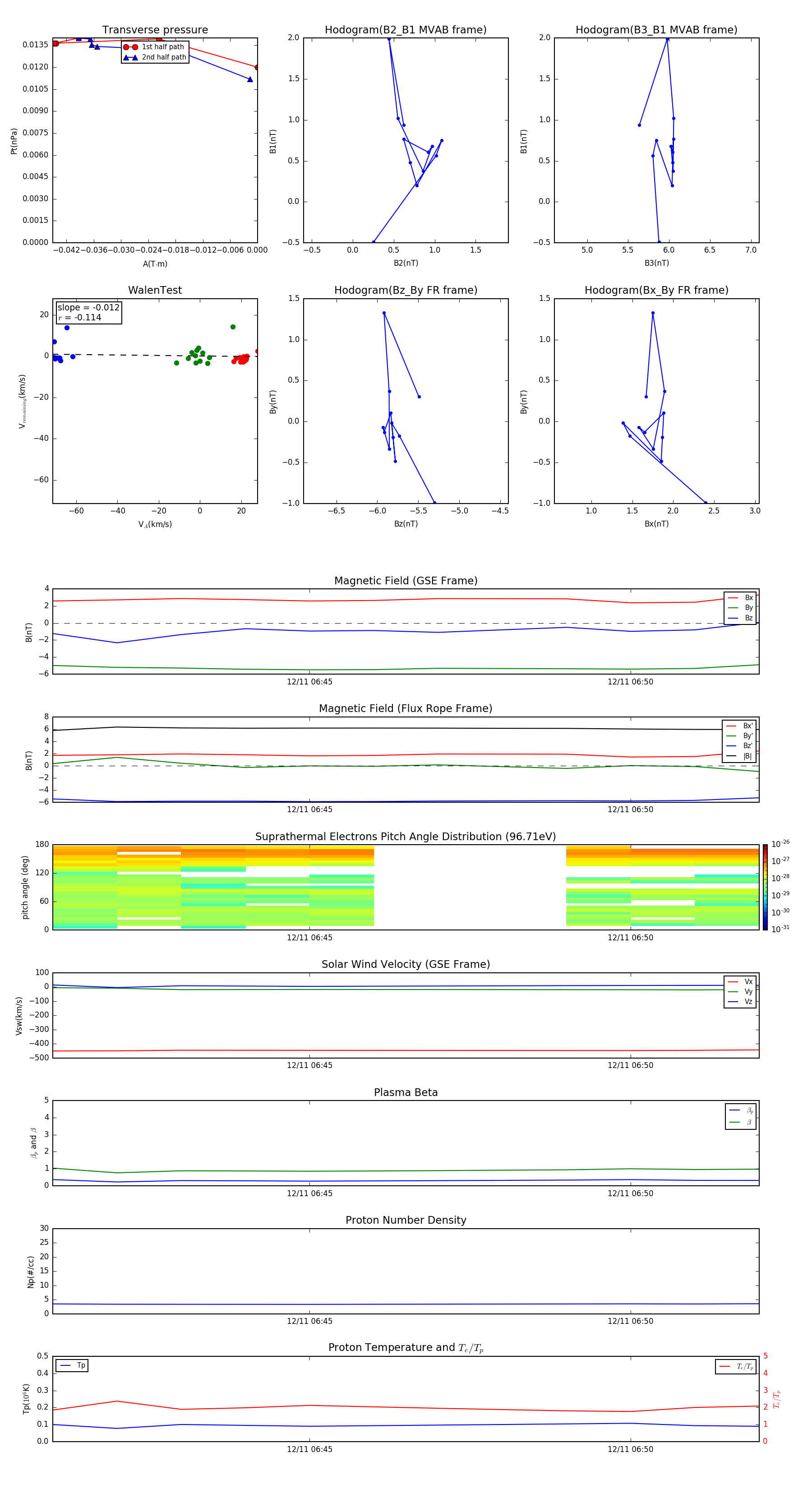Click the "VA(km/s)" x-axis label
This screenshot has height=1489, width=812.
[x=155, y=524]
